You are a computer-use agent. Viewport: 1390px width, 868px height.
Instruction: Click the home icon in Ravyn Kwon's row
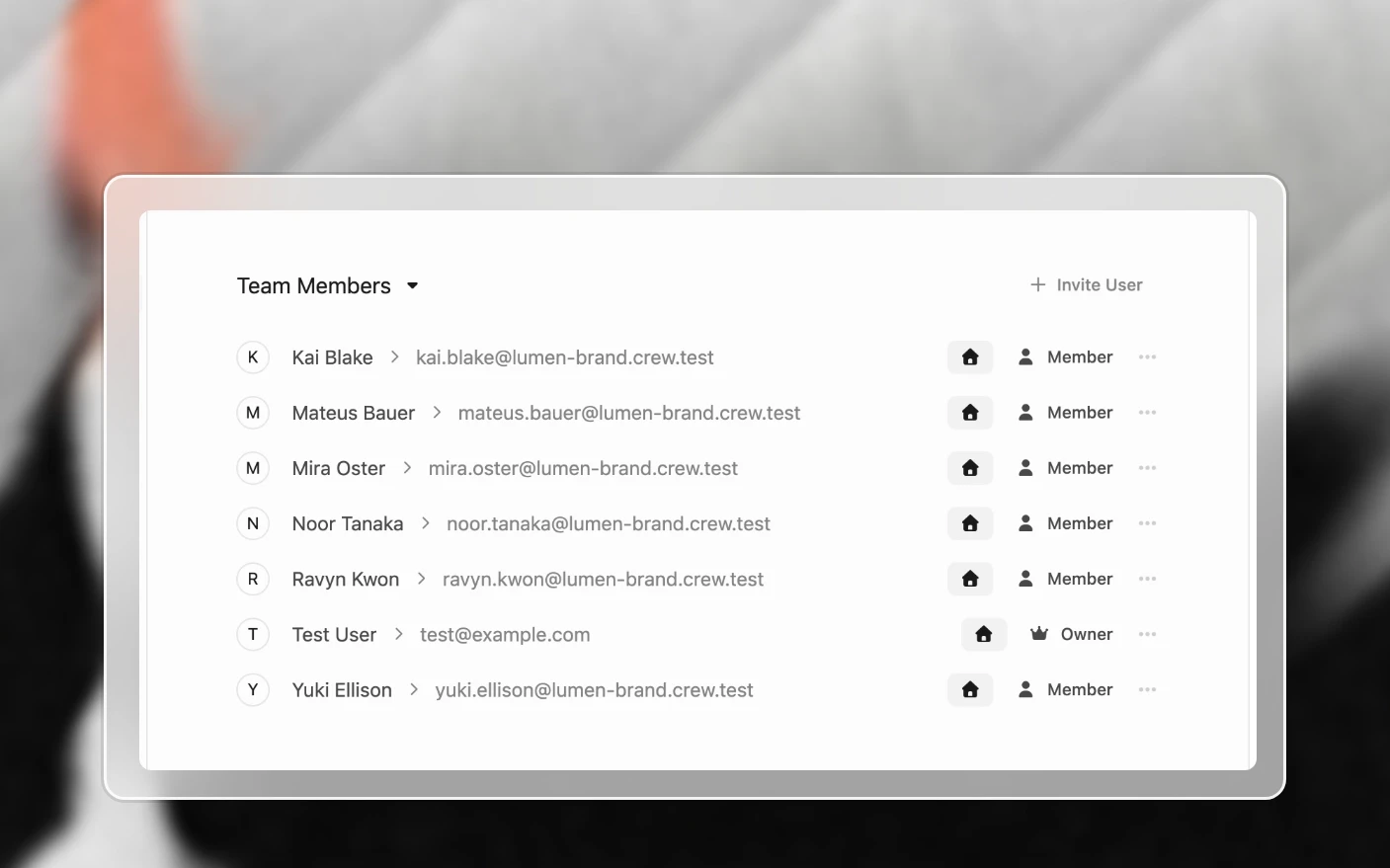click(x=970, y=579)
